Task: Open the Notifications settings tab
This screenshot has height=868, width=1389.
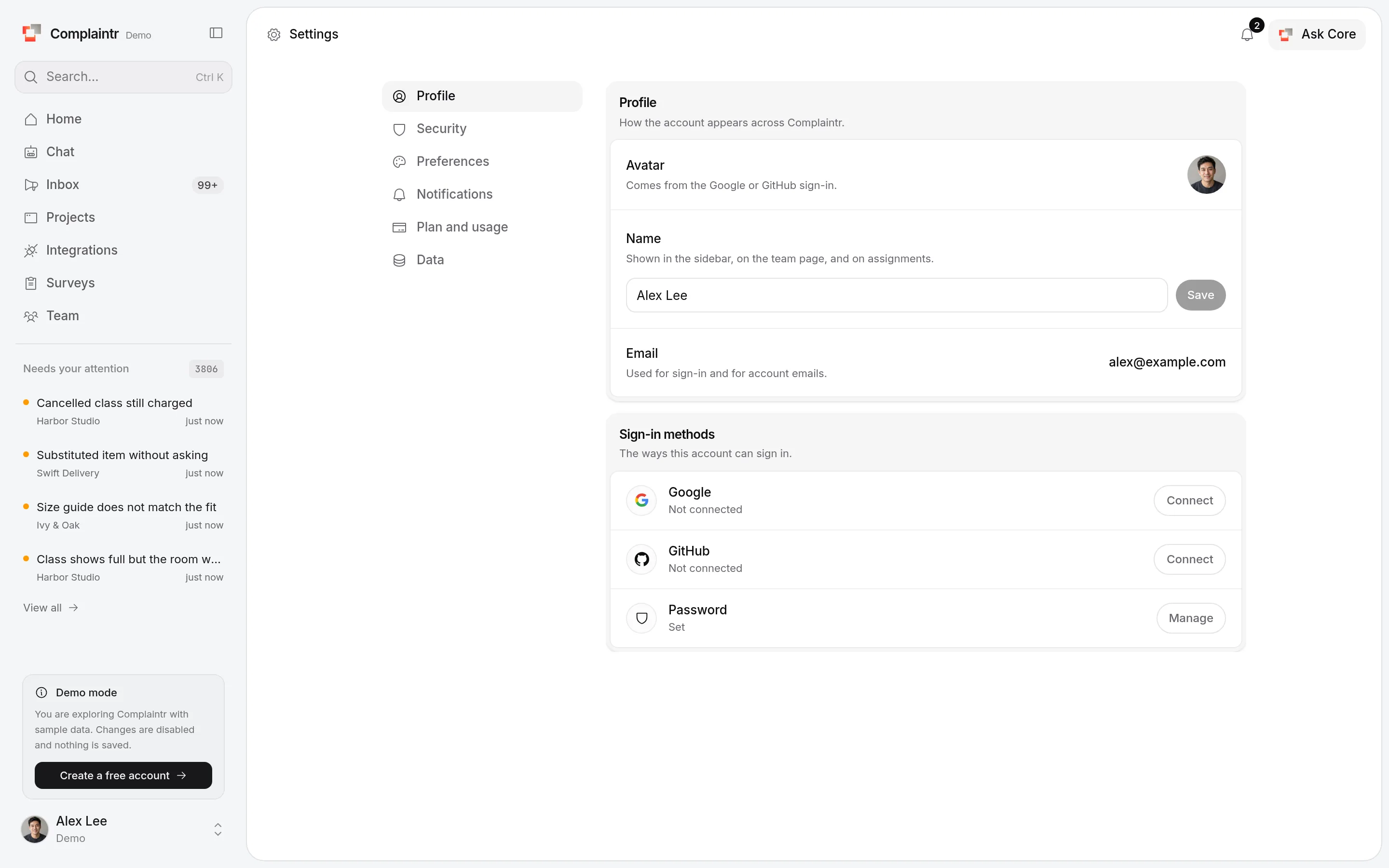Action: pos(482,194)
